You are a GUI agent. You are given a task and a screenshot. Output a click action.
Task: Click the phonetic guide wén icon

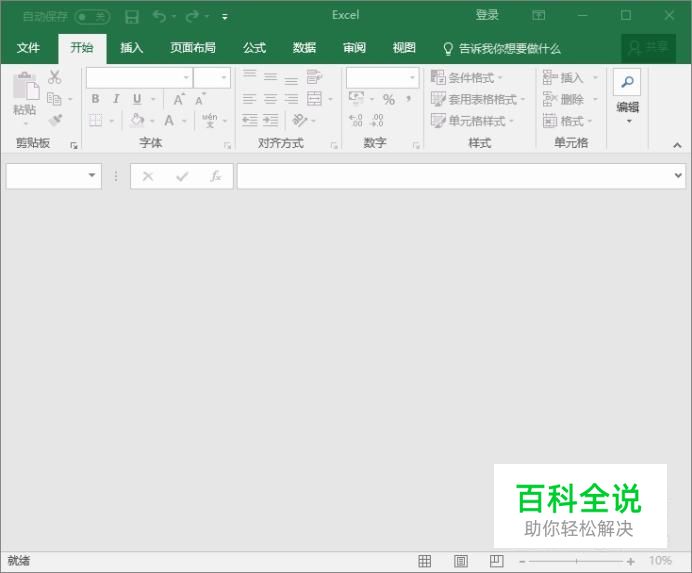(210, 120)
